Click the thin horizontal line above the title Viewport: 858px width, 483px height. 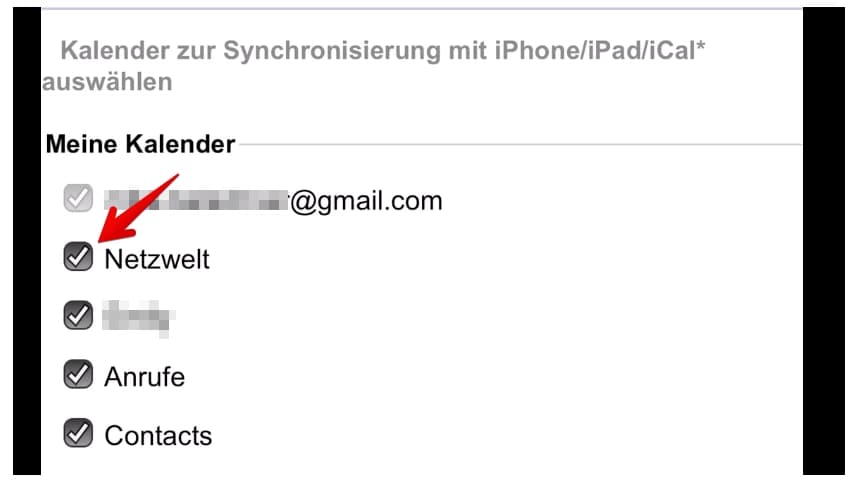coord(422,9)
